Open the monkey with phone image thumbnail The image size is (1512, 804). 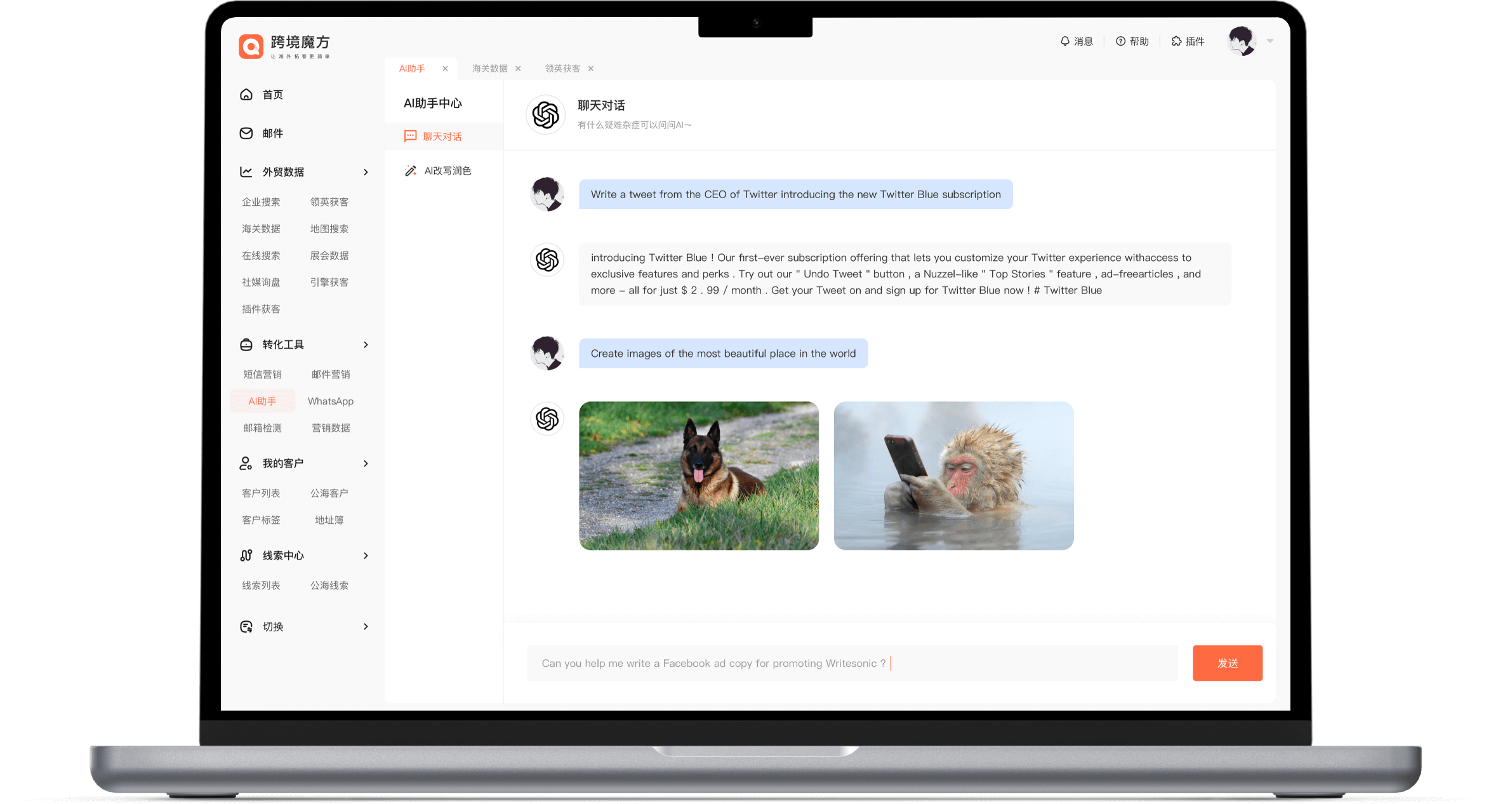tap(953, 476)
